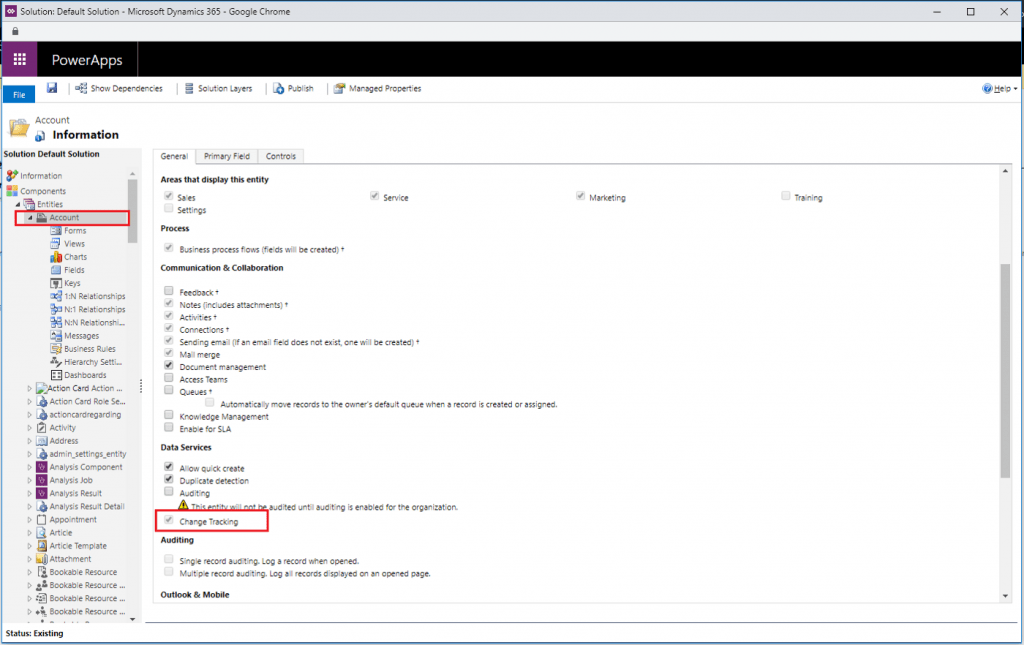Click the solution tree scroll down arrow
This screenshot has height=645, width=1024.
(x=133, y=618)
